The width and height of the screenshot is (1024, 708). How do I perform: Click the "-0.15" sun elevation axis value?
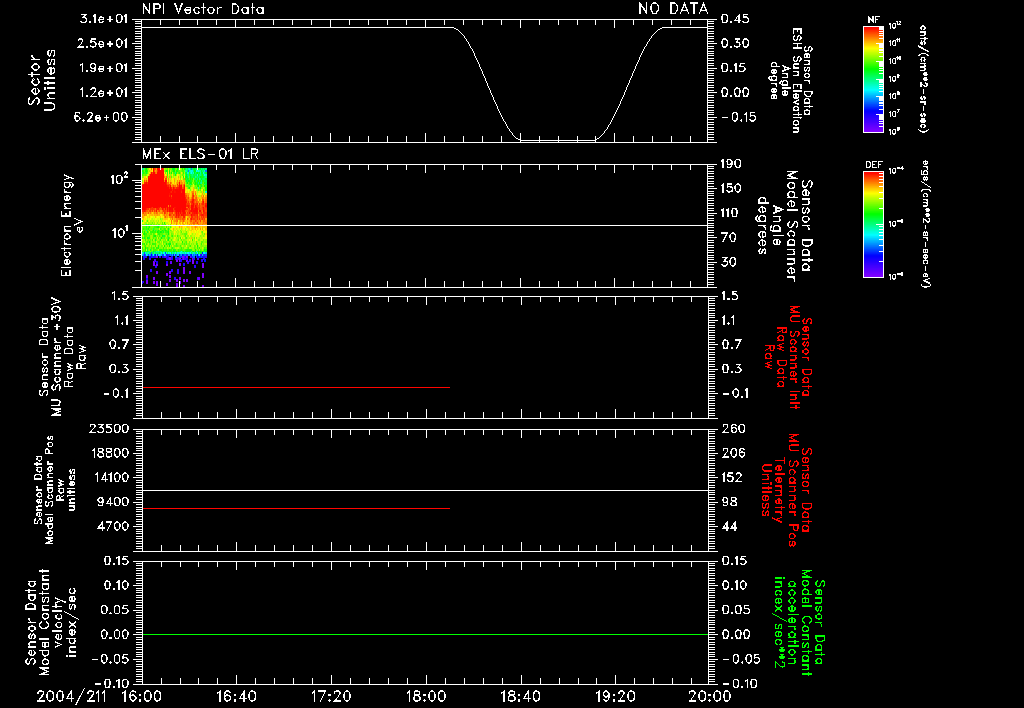point(738,118)
